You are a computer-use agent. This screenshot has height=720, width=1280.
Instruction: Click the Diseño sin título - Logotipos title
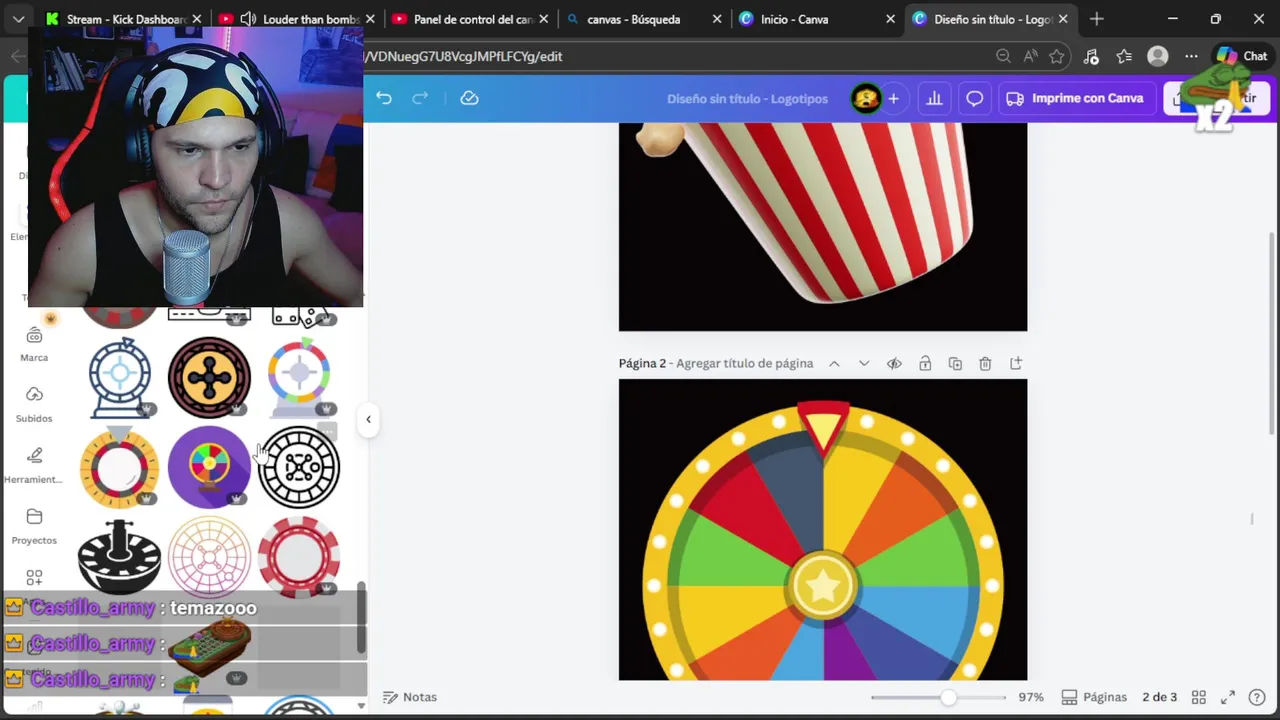coord(747,98)
